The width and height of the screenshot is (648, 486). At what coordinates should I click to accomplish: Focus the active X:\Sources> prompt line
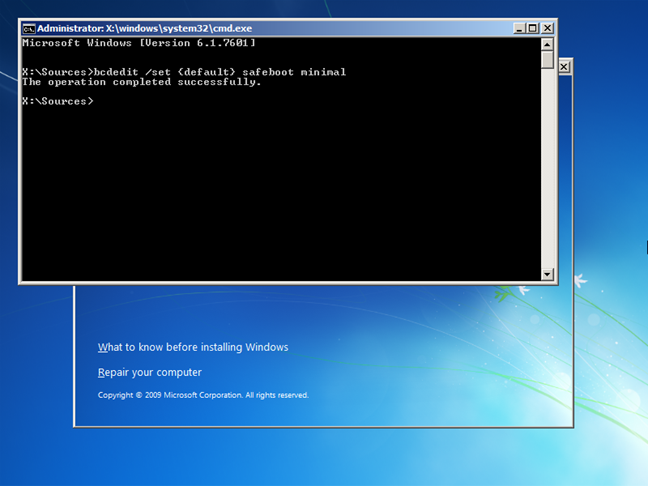pyautogui.click(x=58, y=101)
